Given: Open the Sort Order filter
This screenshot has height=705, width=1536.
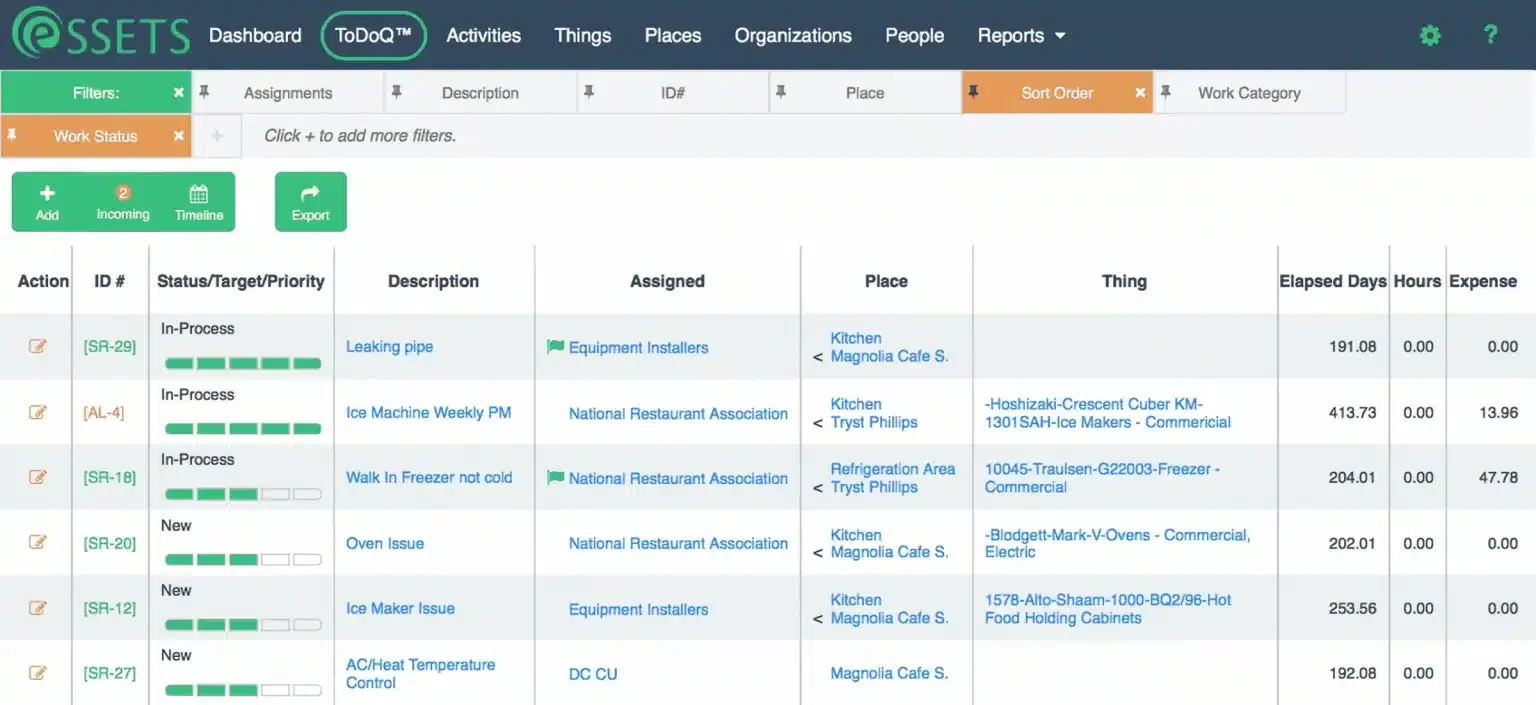Looking at the screenshot, I should pyautogui.click(x=1057, y=92).
